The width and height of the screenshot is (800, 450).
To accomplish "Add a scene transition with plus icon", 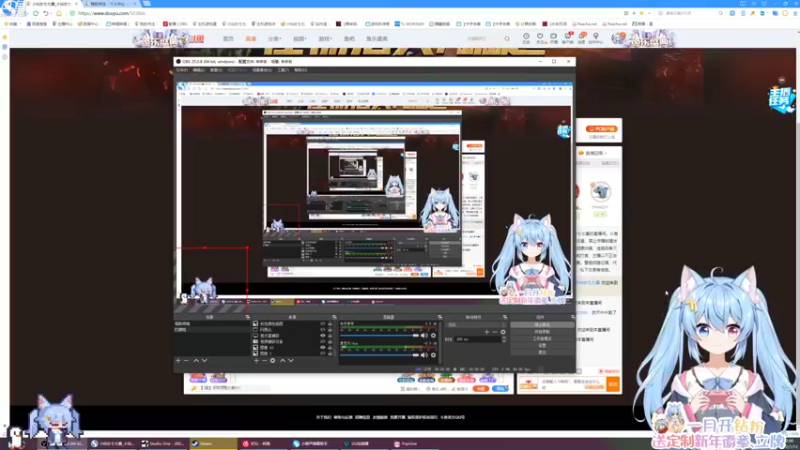I will point(487,332).
